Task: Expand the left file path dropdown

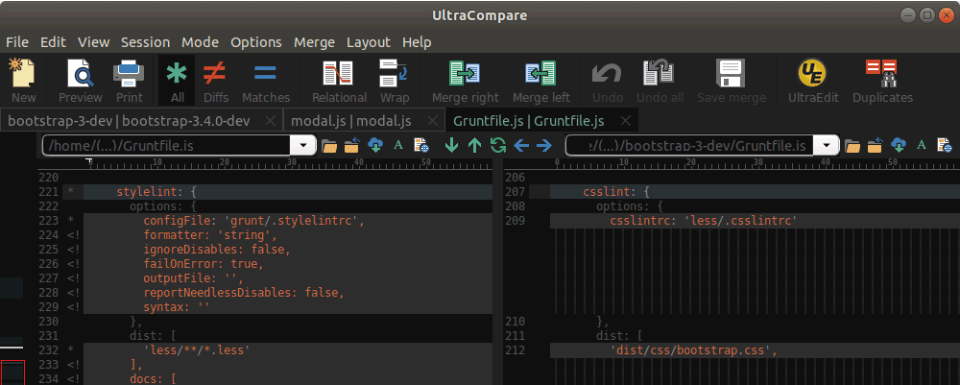Action: [304, 146]
